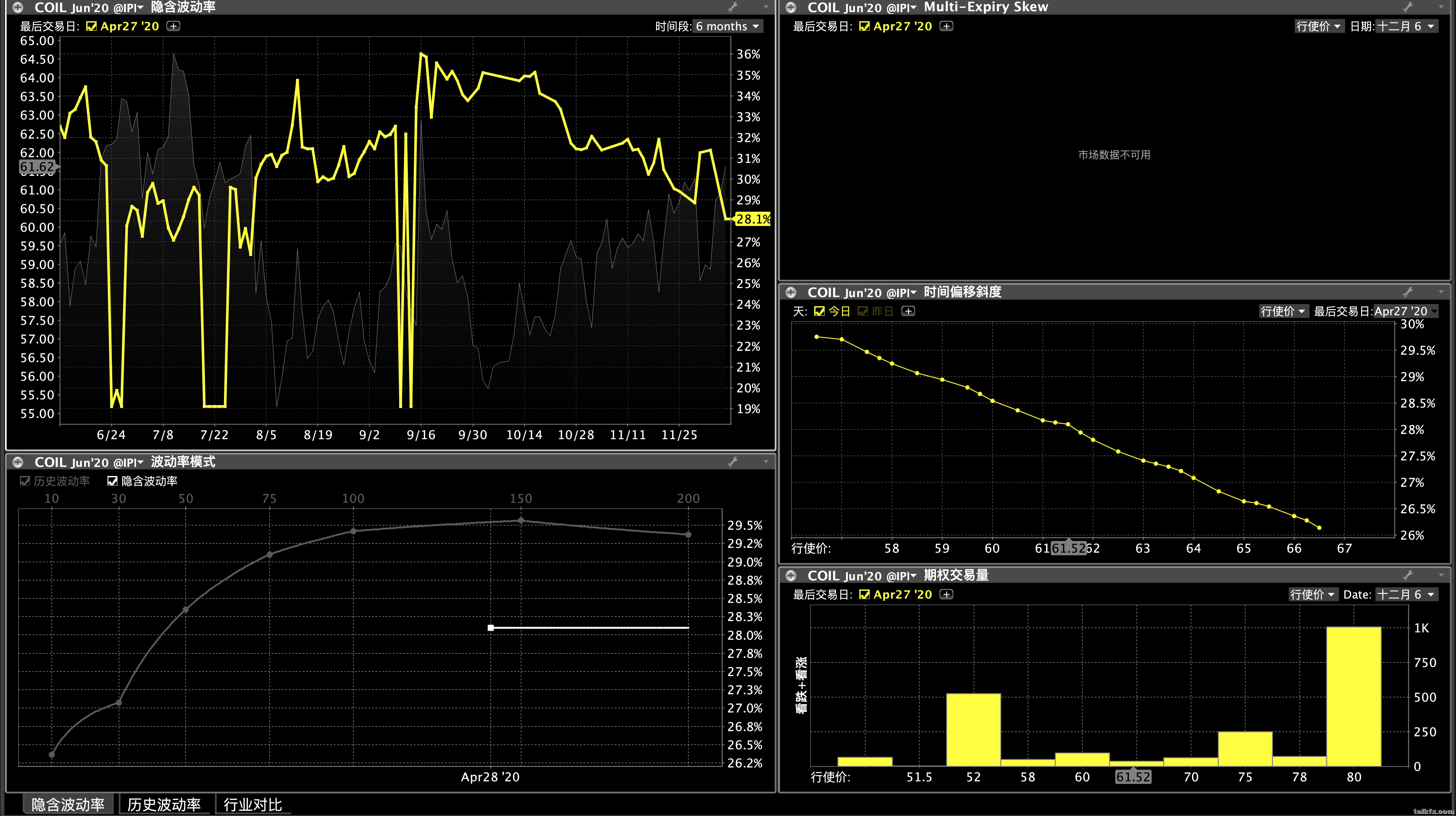The height and width of the screenshot is (816, 1456).
Task: Click the 150-day point on the volatility curve
Action: coord(520,521)
